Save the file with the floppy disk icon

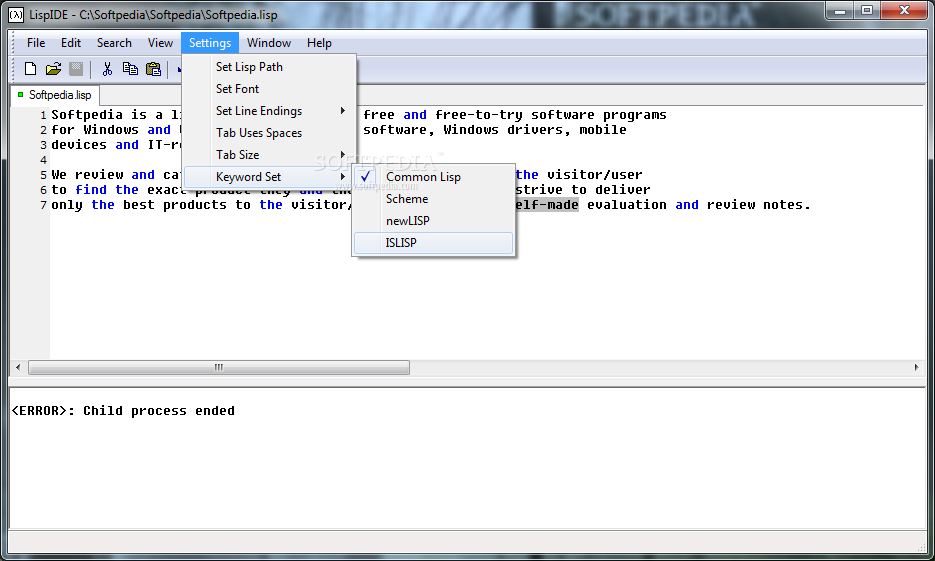coord(76,69)
